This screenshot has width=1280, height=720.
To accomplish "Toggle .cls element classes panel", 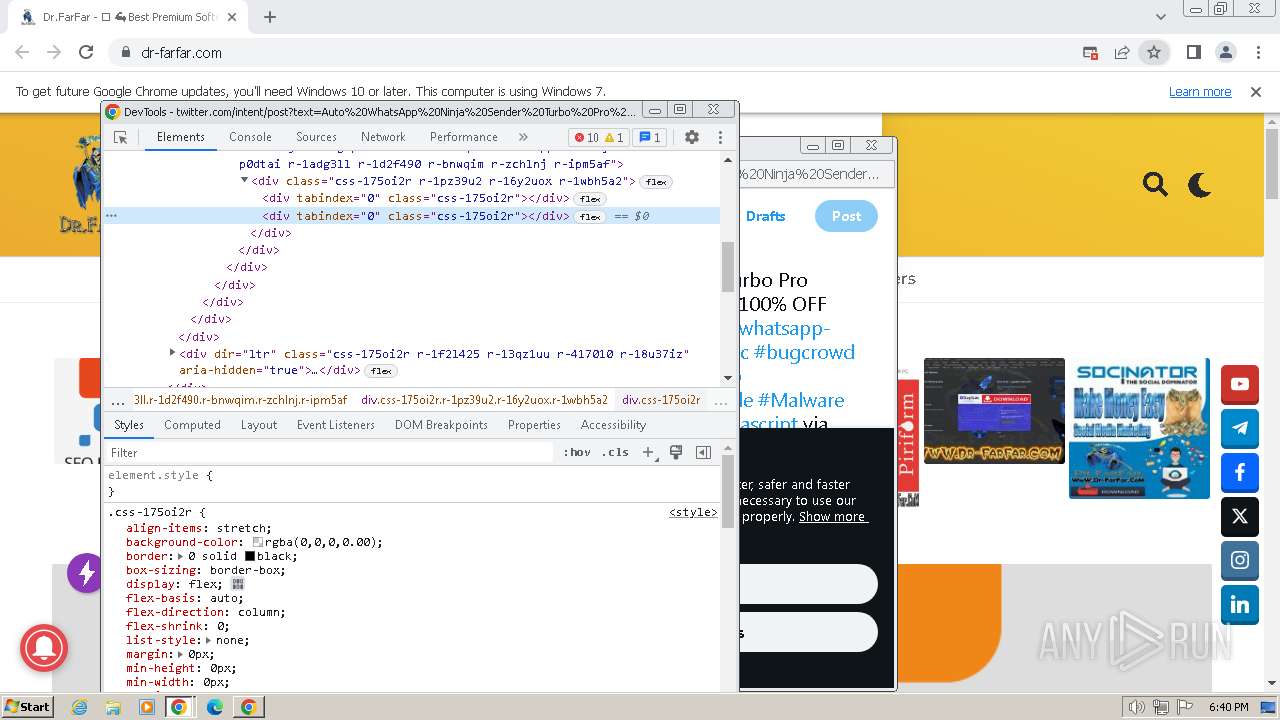I will tap(615, 452).
